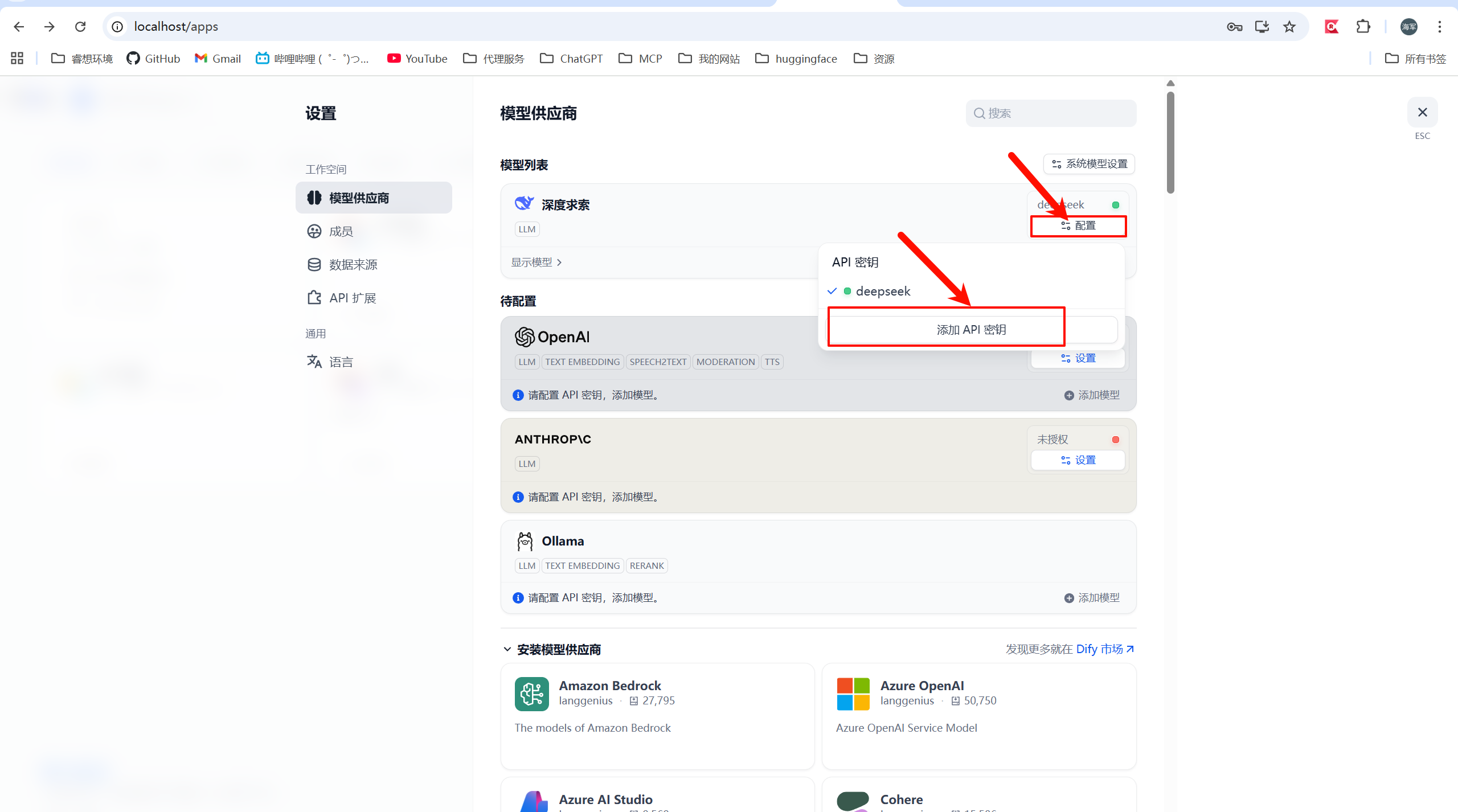Open the 配置 dropdown for deepseek
This screenshot has height=812, width=1458.
(x=1078, y=226)
